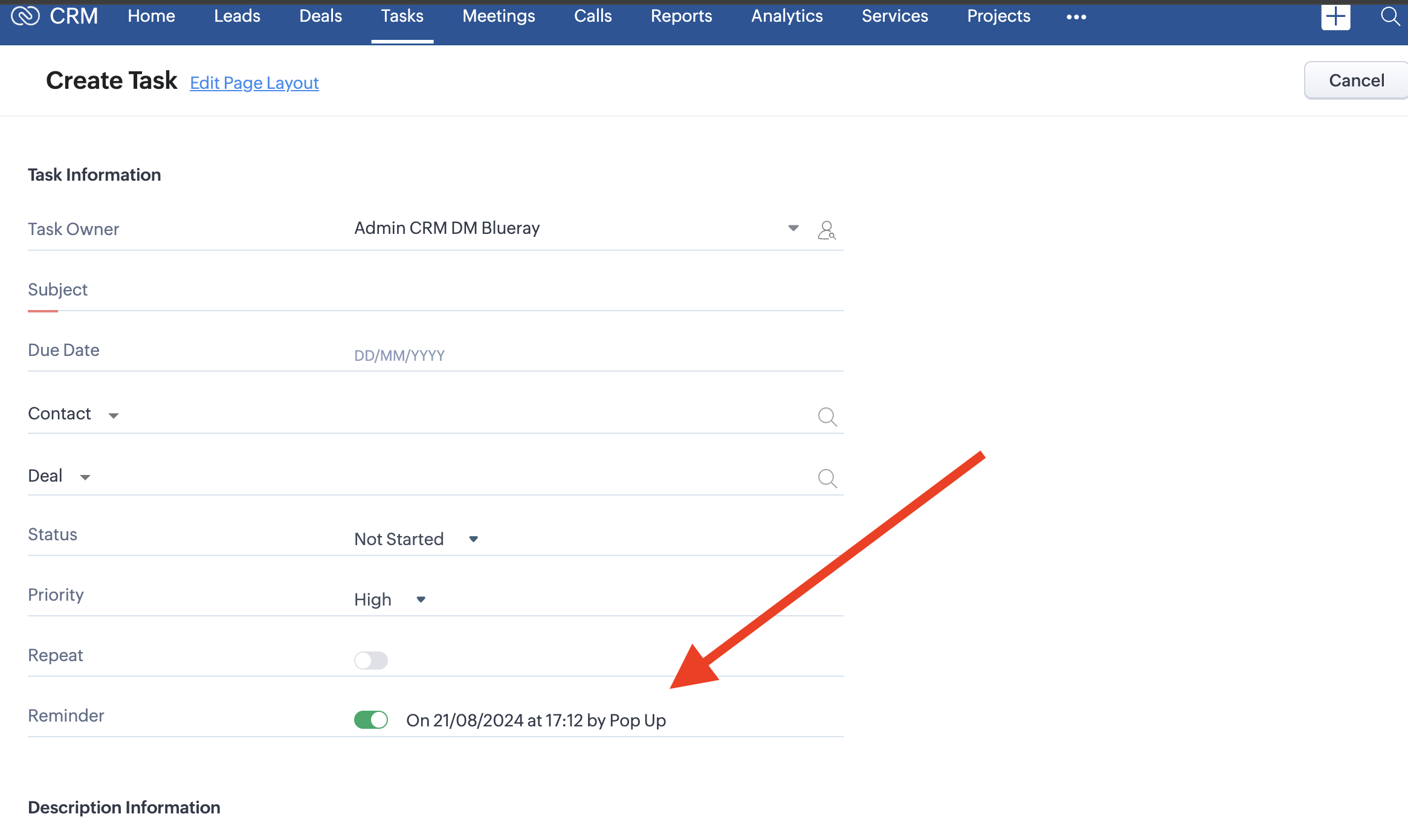Switch to the Leads tab

pyautogui.click(x=237, y=16)
